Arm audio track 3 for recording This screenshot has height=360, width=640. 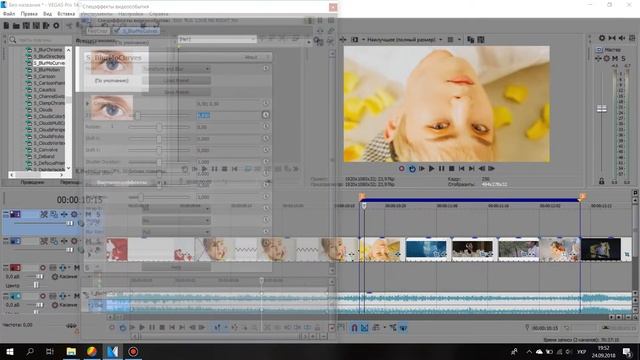point(42,268)
